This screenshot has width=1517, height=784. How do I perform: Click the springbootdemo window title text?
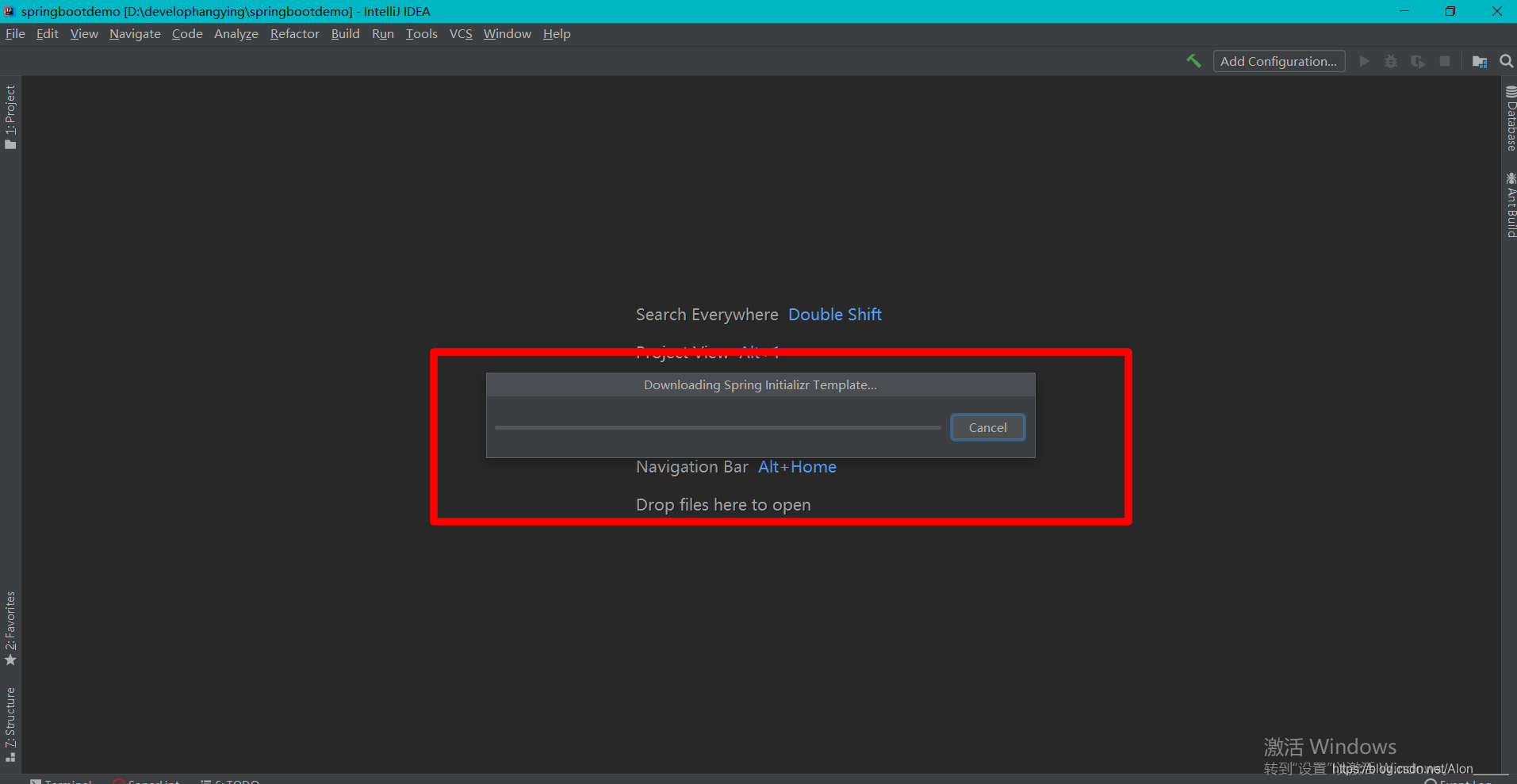pyautogui.click(x=226, y=11)
